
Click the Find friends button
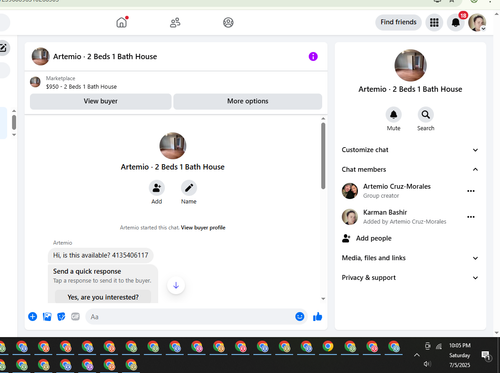click(x=398, y=22)
